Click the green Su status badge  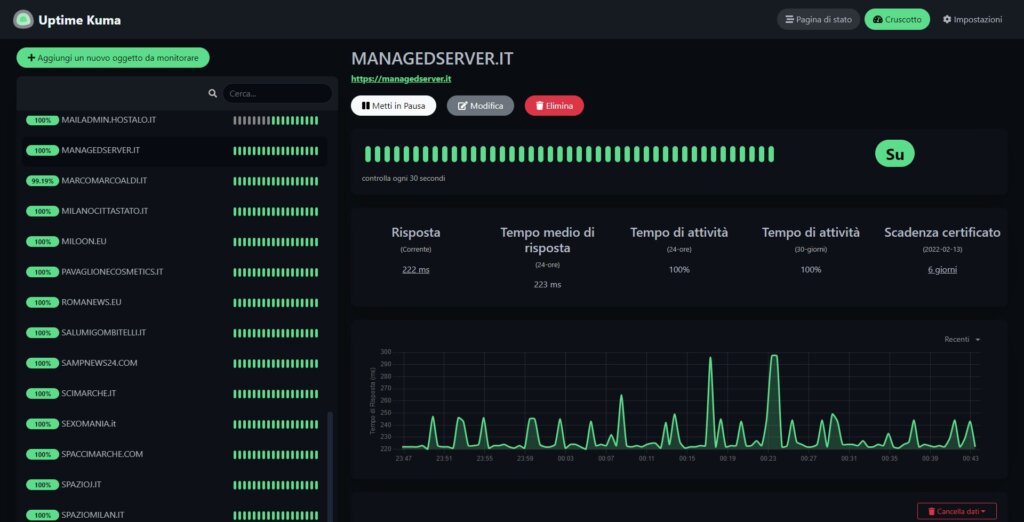[895, 154]
